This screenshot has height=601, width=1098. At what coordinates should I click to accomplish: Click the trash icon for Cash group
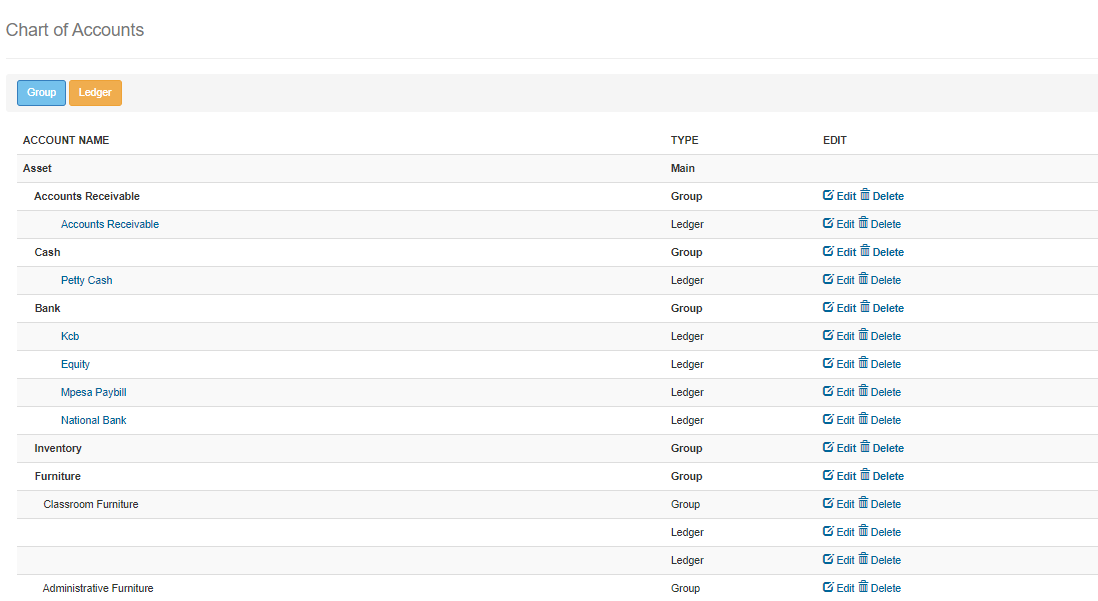pyautogui.click(x=865, y=251)
